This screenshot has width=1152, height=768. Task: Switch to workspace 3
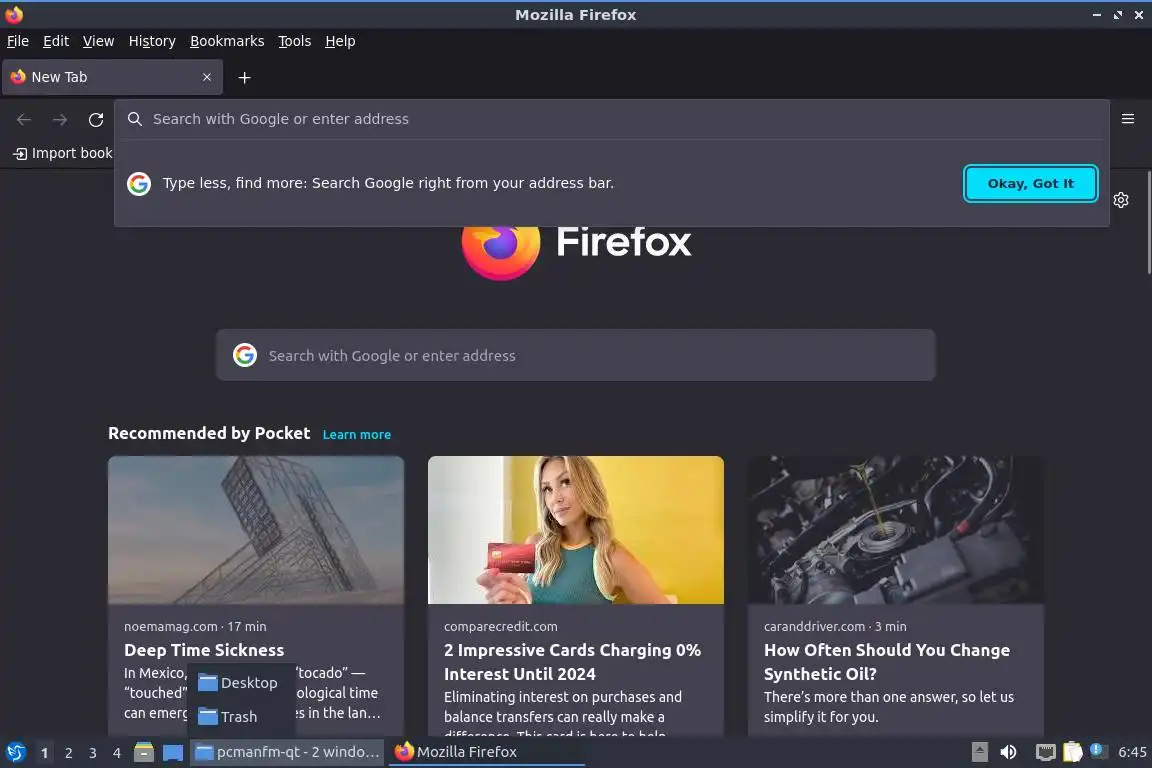(x=93, y=753)
